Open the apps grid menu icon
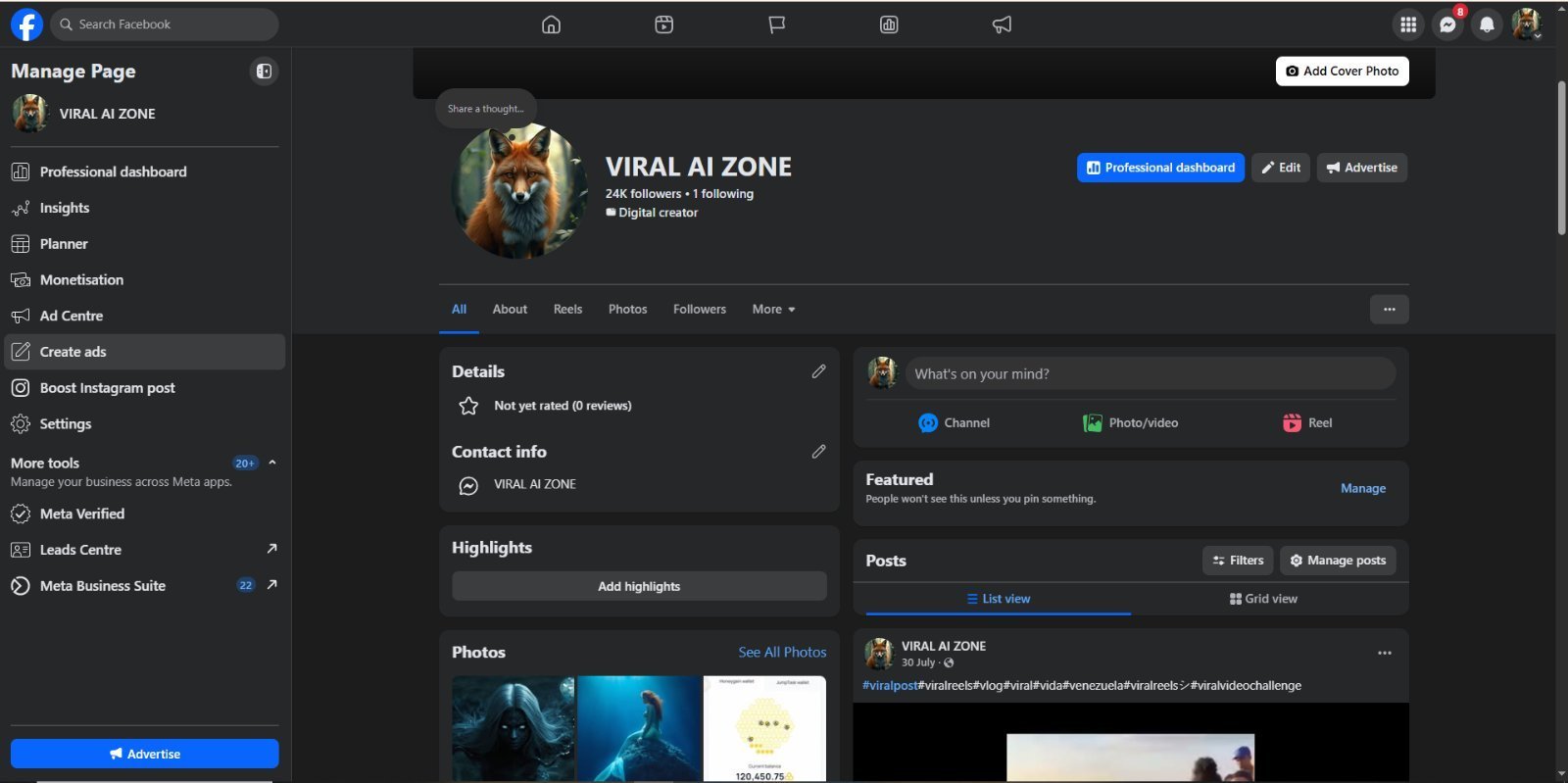The height and width of the screenshot is (783, 1568). tap(1408, 24)
